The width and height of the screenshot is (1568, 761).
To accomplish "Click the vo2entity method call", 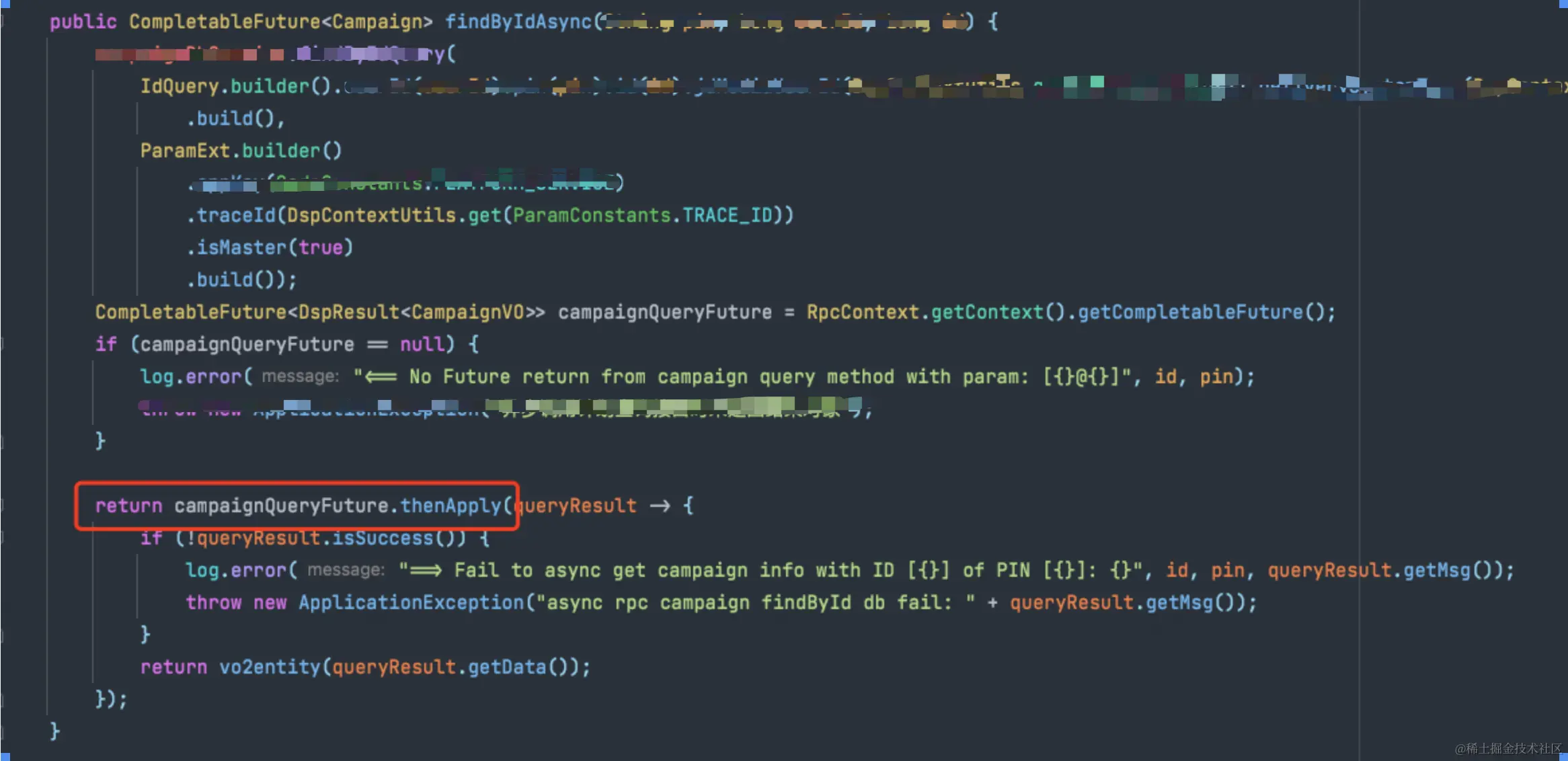I will 270,667.
